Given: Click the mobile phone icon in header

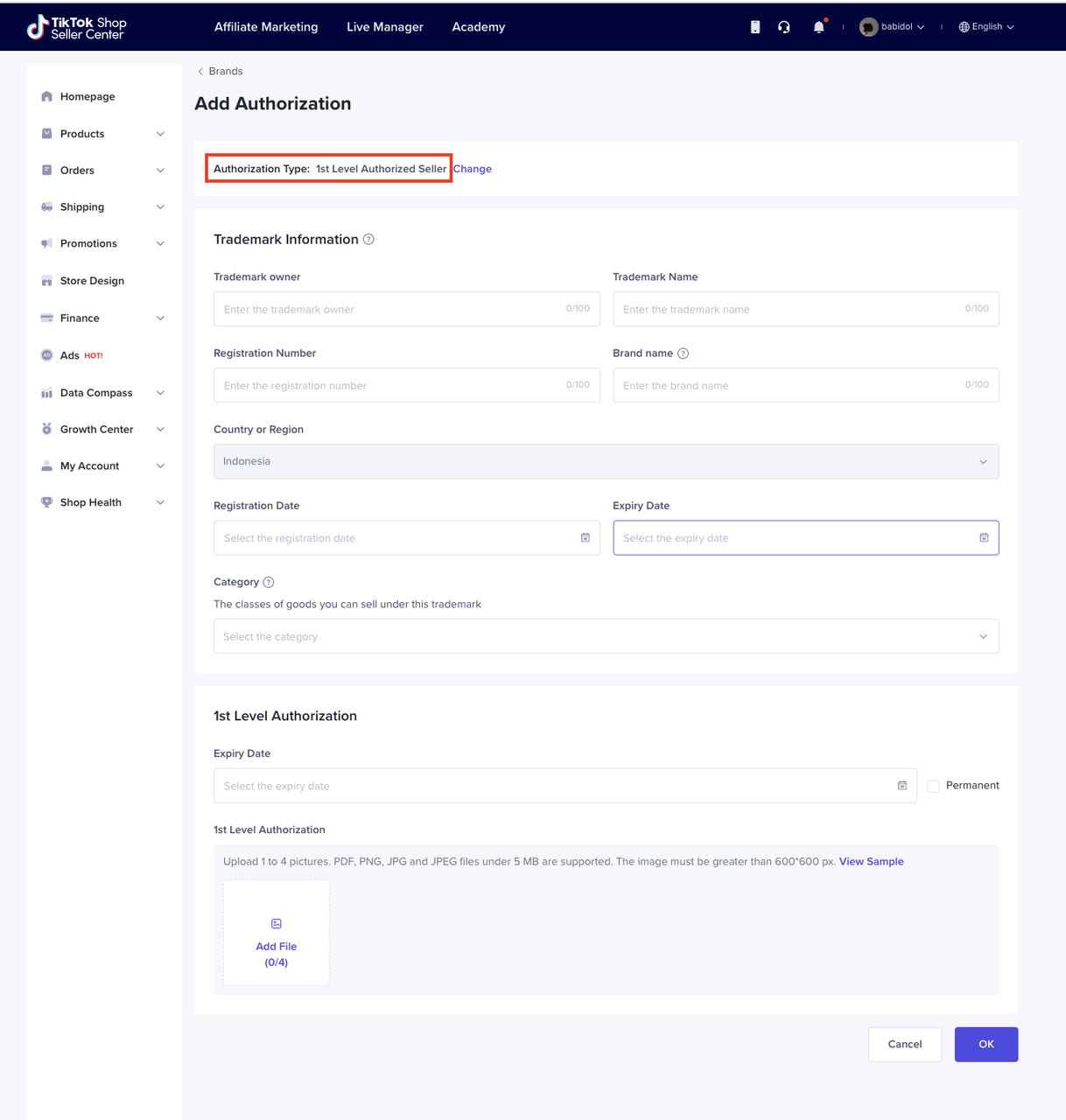Looking at the screenshot, I should [755, 27].
